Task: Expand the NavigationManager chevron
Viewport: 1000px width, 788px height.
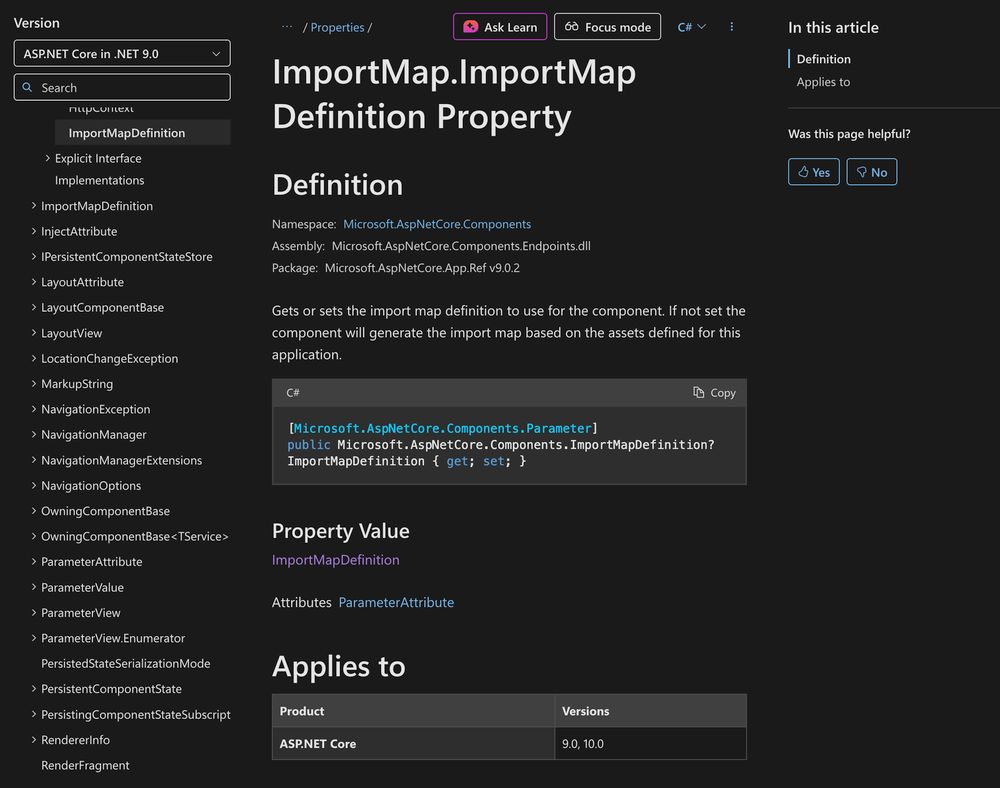Action: pyautogui.click(x=34, y=434)
